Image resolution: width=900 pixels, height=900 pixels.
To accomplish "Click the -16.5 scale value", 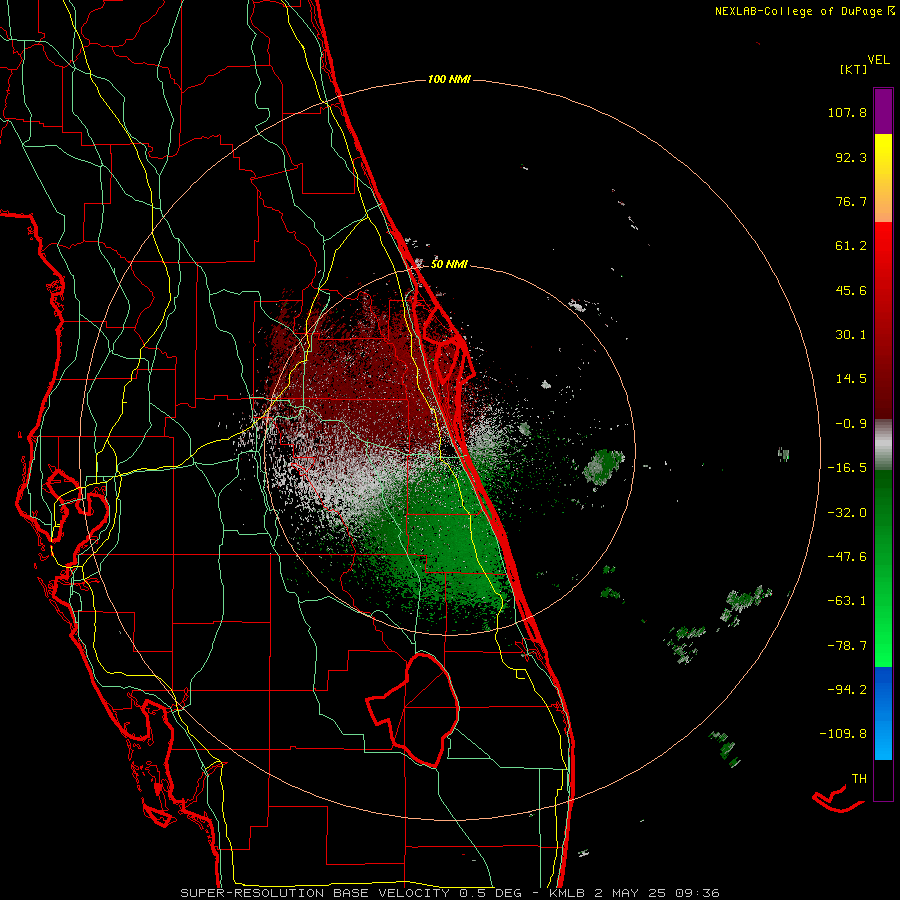I will point(847,468).
